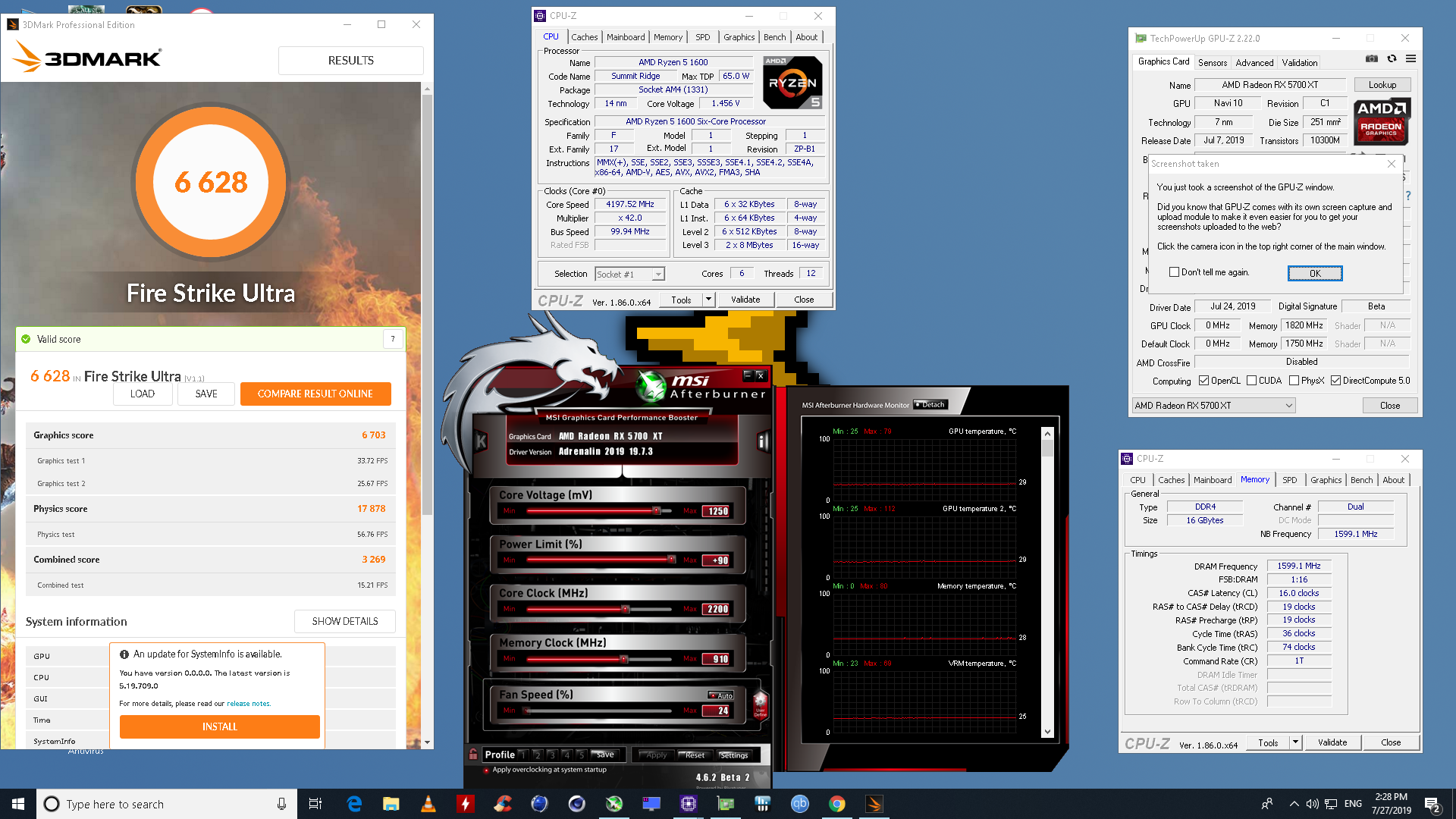Select Afterburner profile slot 3

click(552, 755)
